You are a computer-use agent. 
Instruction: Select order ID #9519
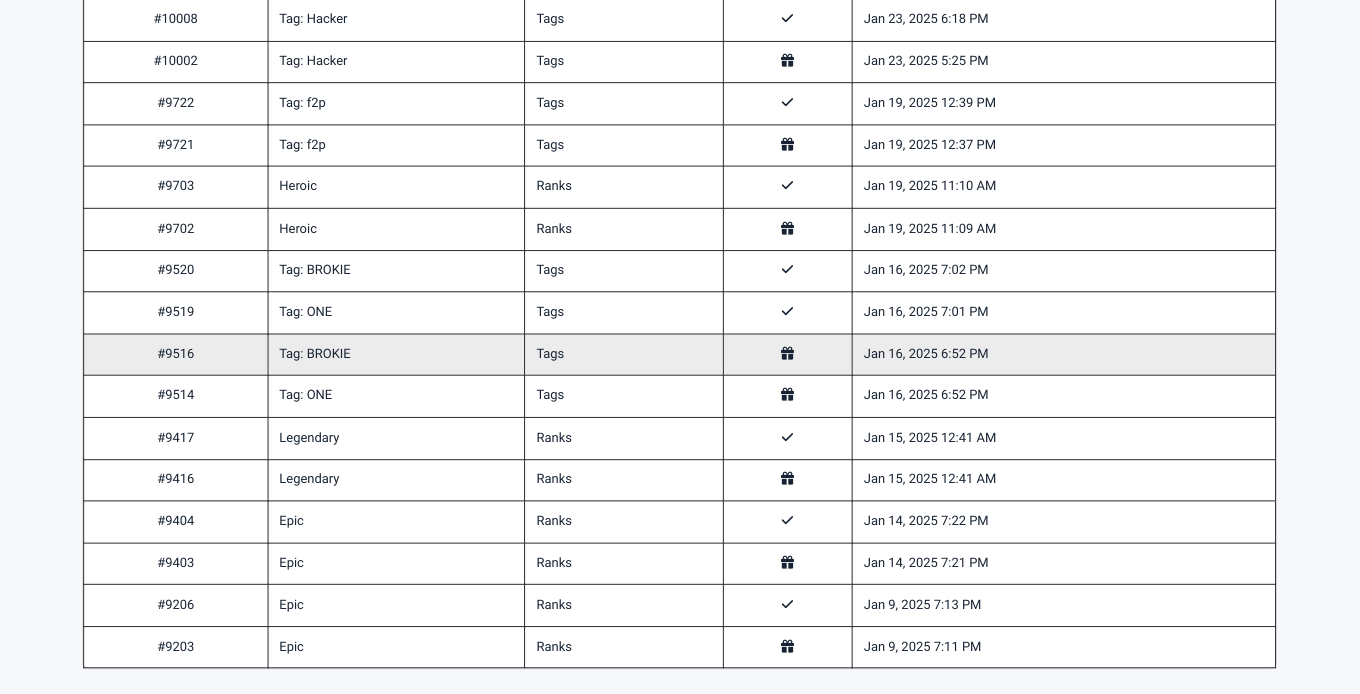pyautogui.click(x=176, y=312)
